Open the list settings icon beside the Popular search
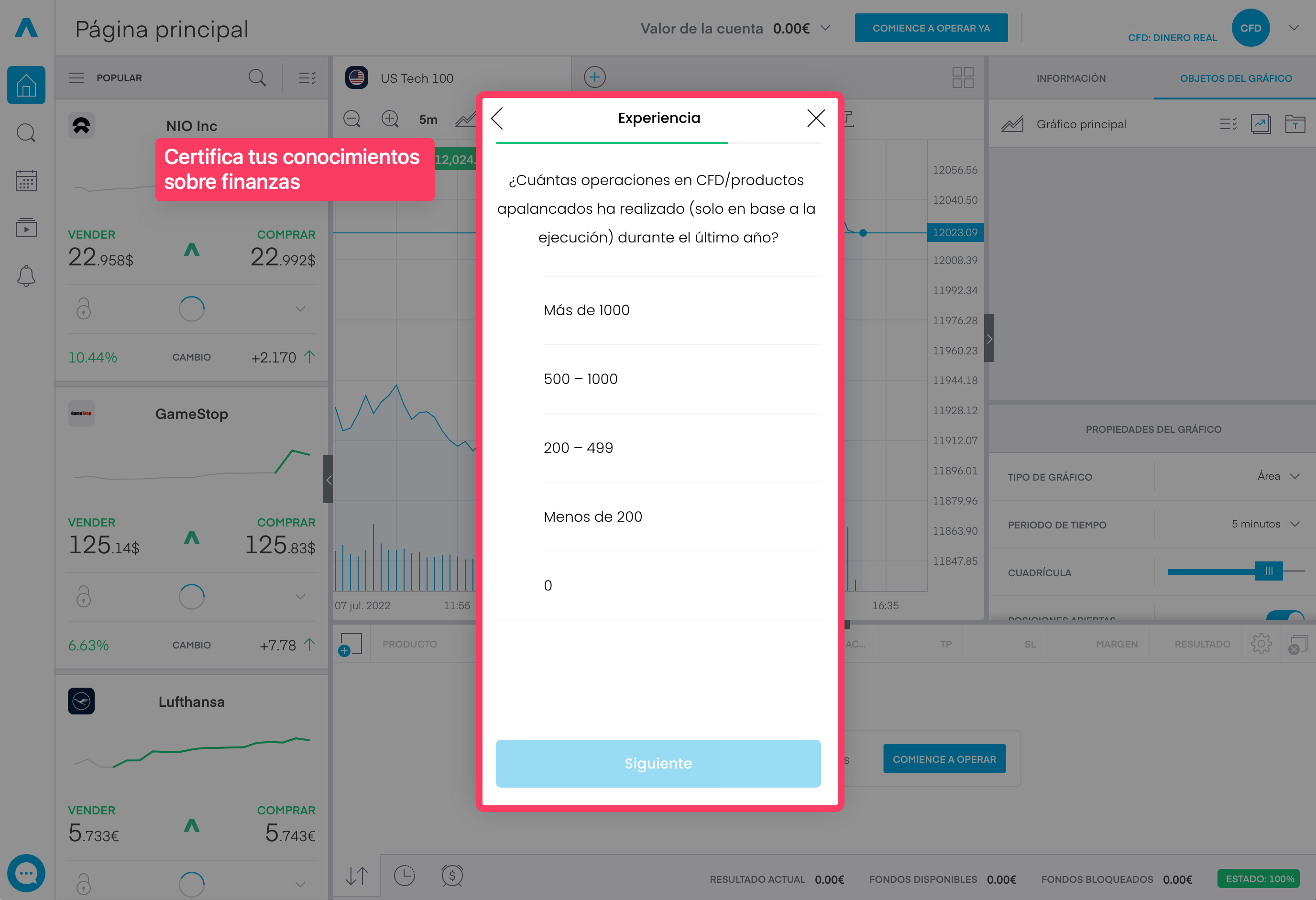This screenshot has height=900, width=1316. [307, 77]
